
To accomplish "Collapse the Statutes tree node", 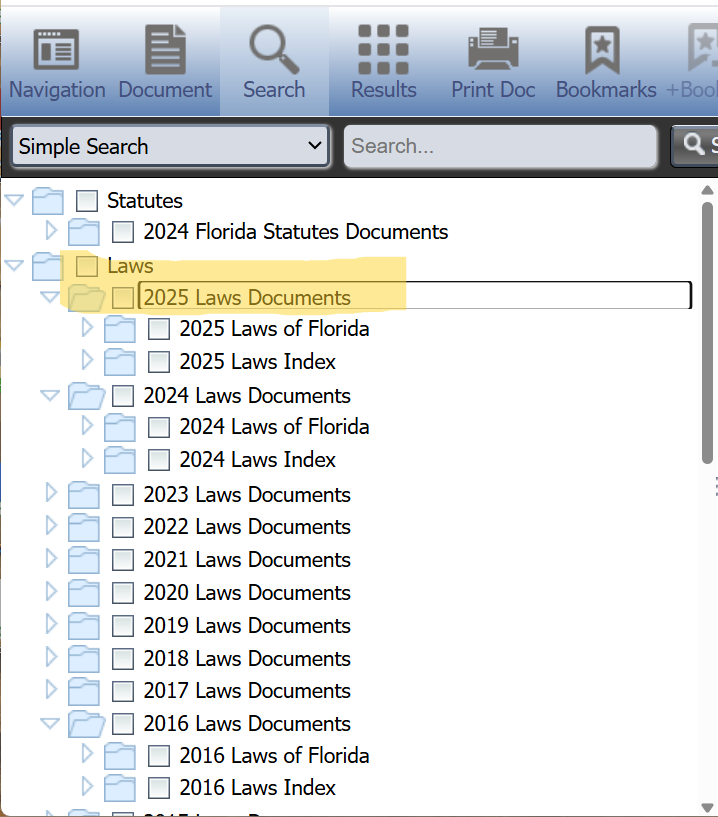I will [14, 200].
